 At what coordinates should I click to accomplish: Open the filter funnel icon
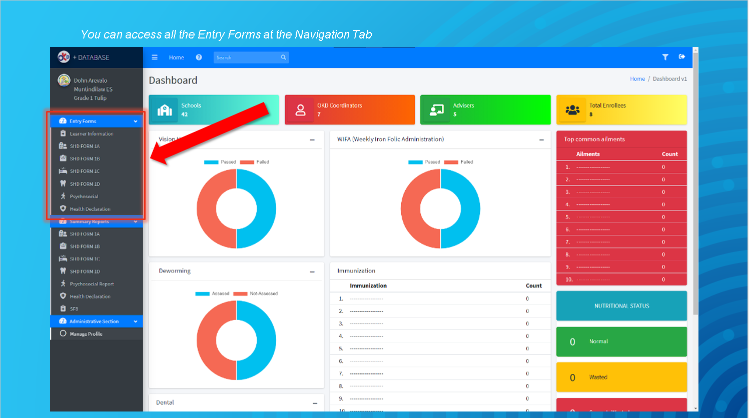point(666,58)
